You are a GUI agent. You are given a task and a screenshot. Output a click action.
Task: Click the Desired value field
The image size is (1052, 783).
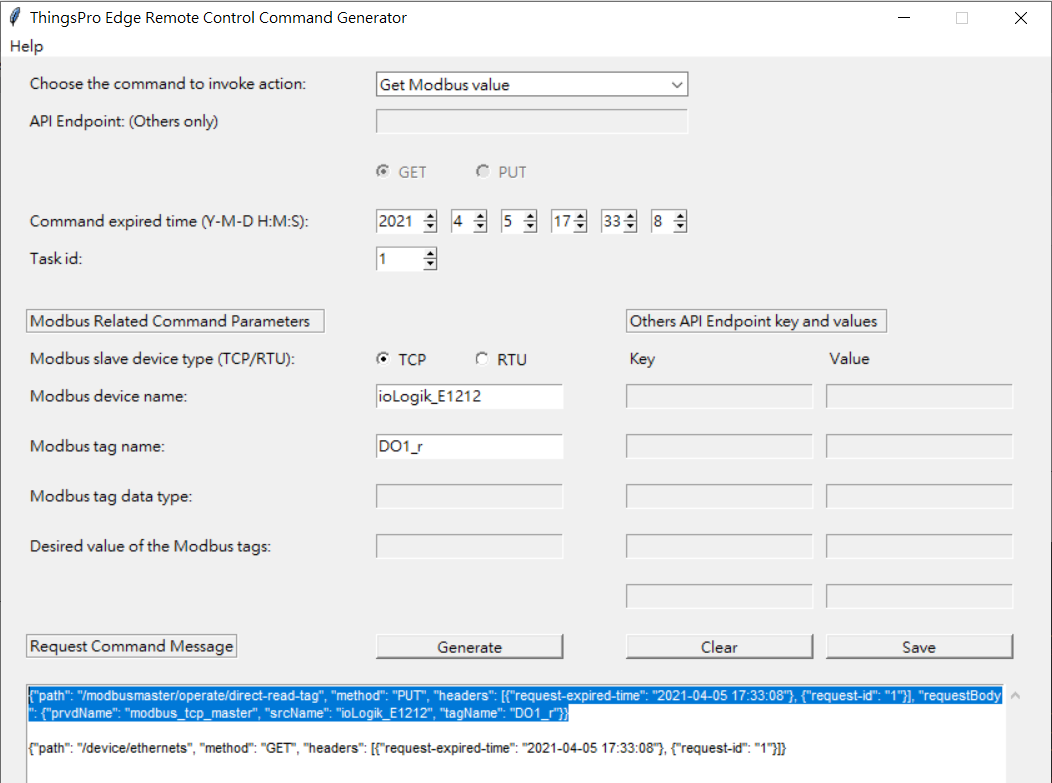pos(469,546)
